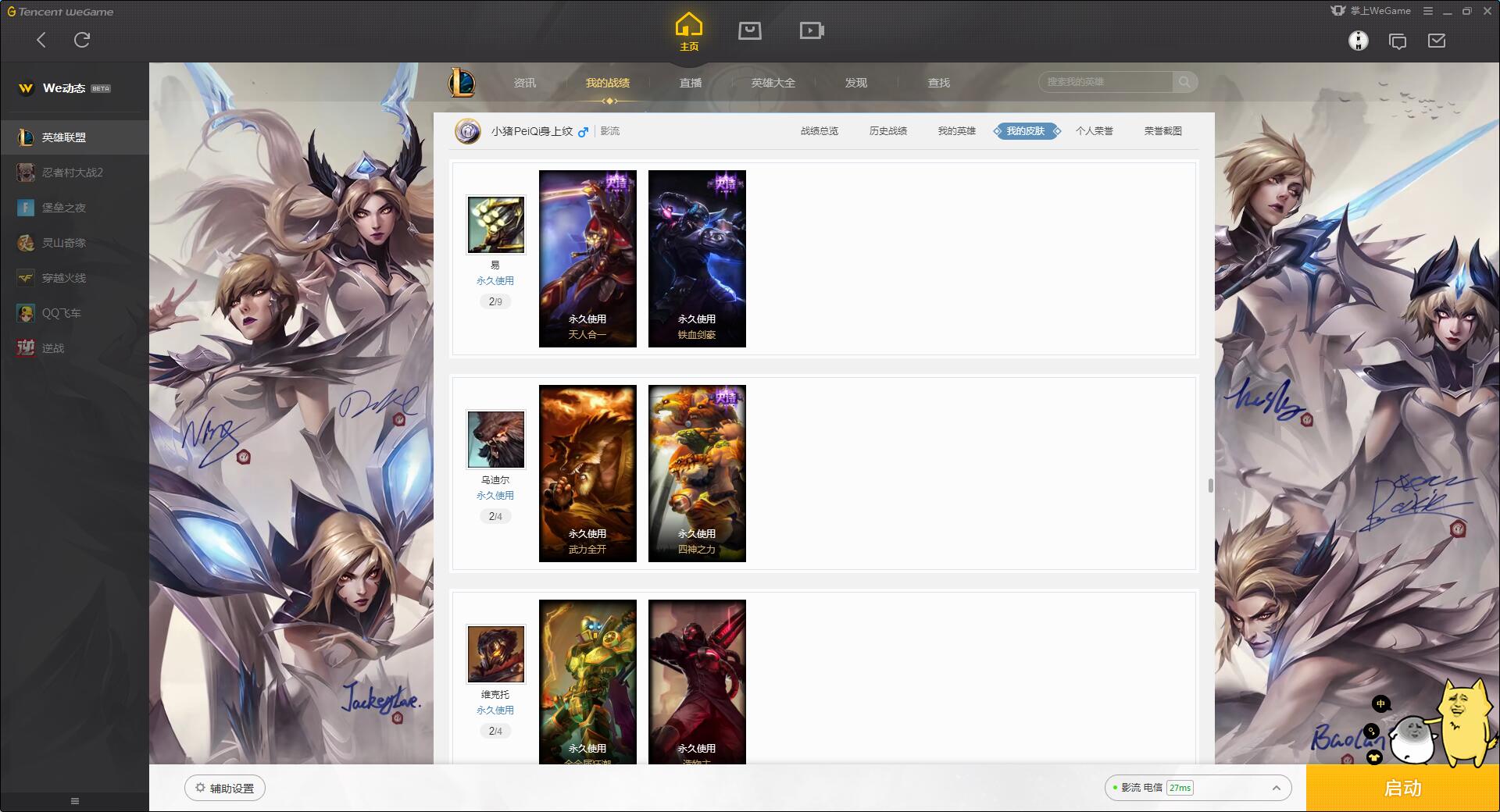Click 乌迪尔's 2/4 skin count badge
The height and width of the screenshot is (812, 1500).
coord(495,516)
